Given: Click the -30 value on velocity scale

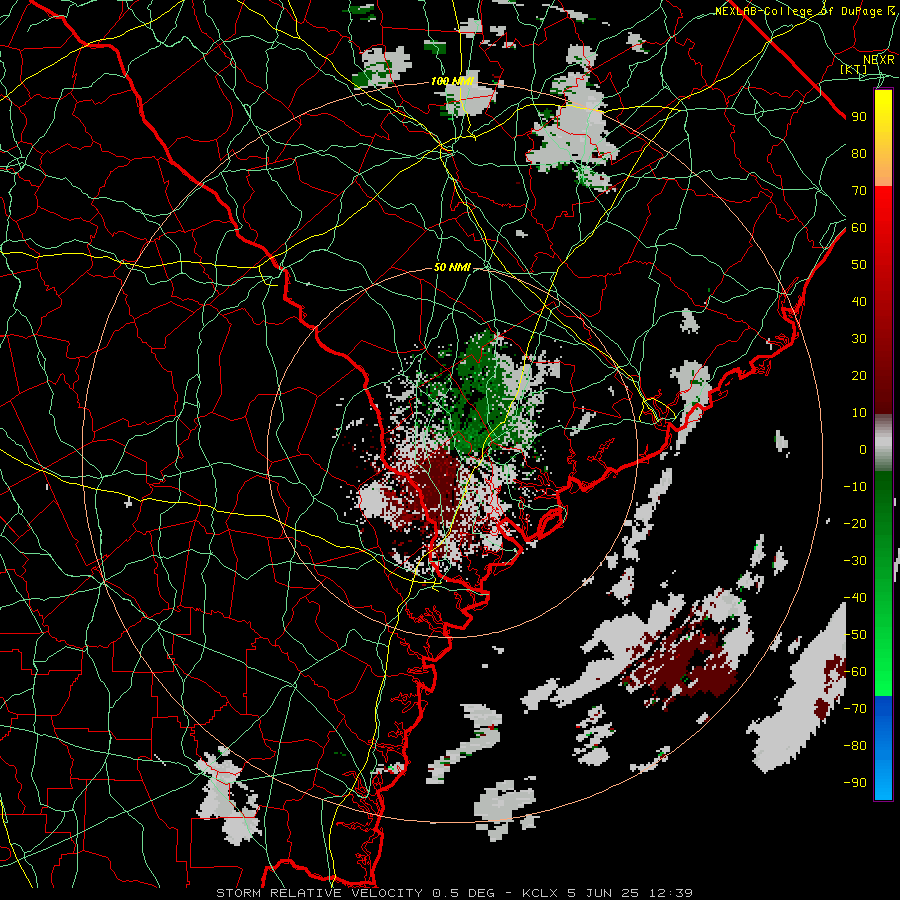Looking at the screenshot, I should click(x=855, y=561).
